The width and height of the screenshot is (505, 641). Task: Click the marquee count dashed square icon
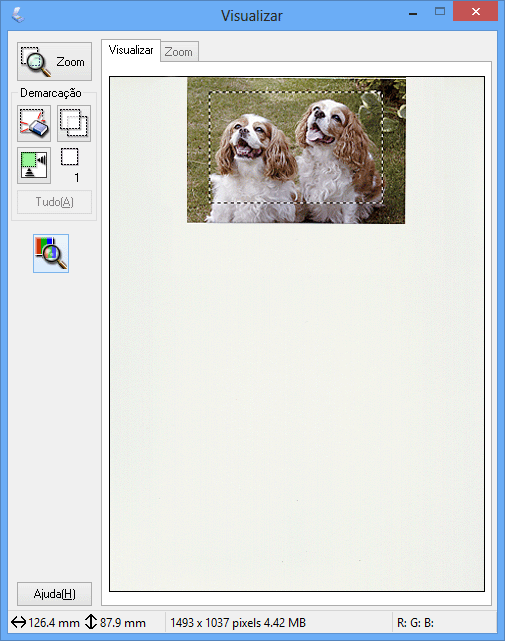point(70,157)
